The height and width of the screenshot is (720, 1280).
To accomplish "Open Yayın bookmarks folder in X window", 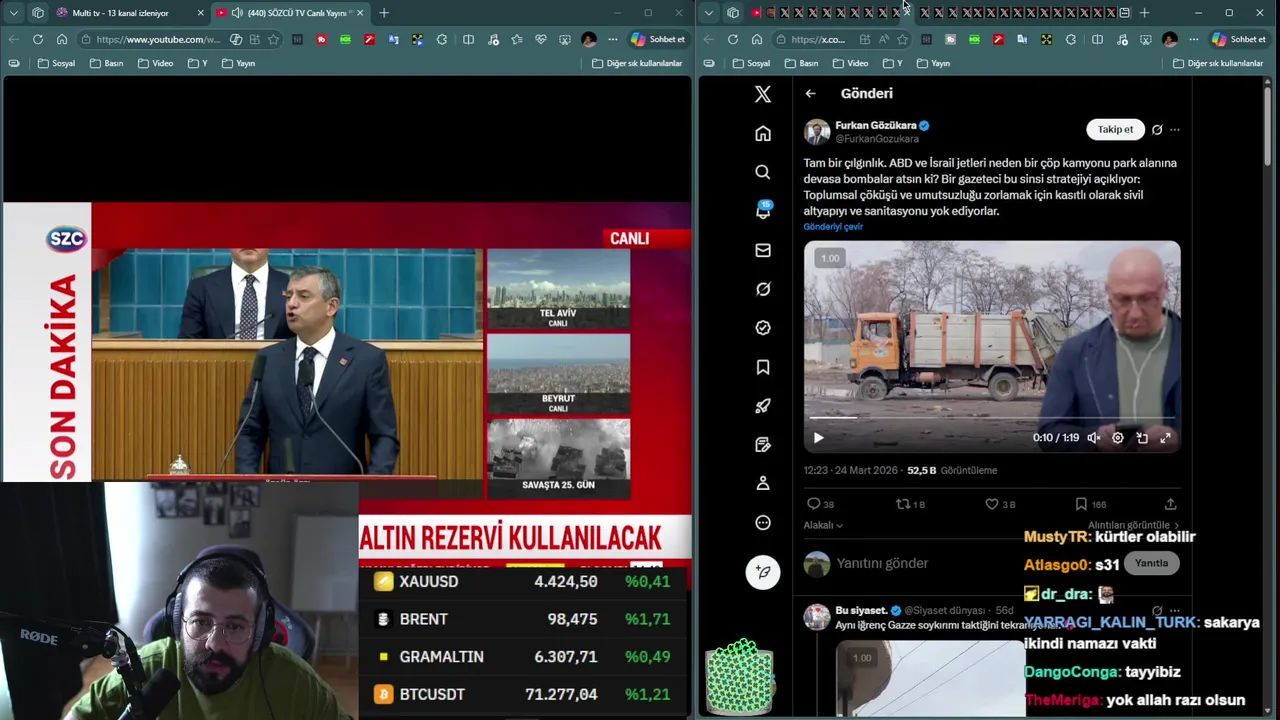I will pyautogui.click(x=932, y=63).
